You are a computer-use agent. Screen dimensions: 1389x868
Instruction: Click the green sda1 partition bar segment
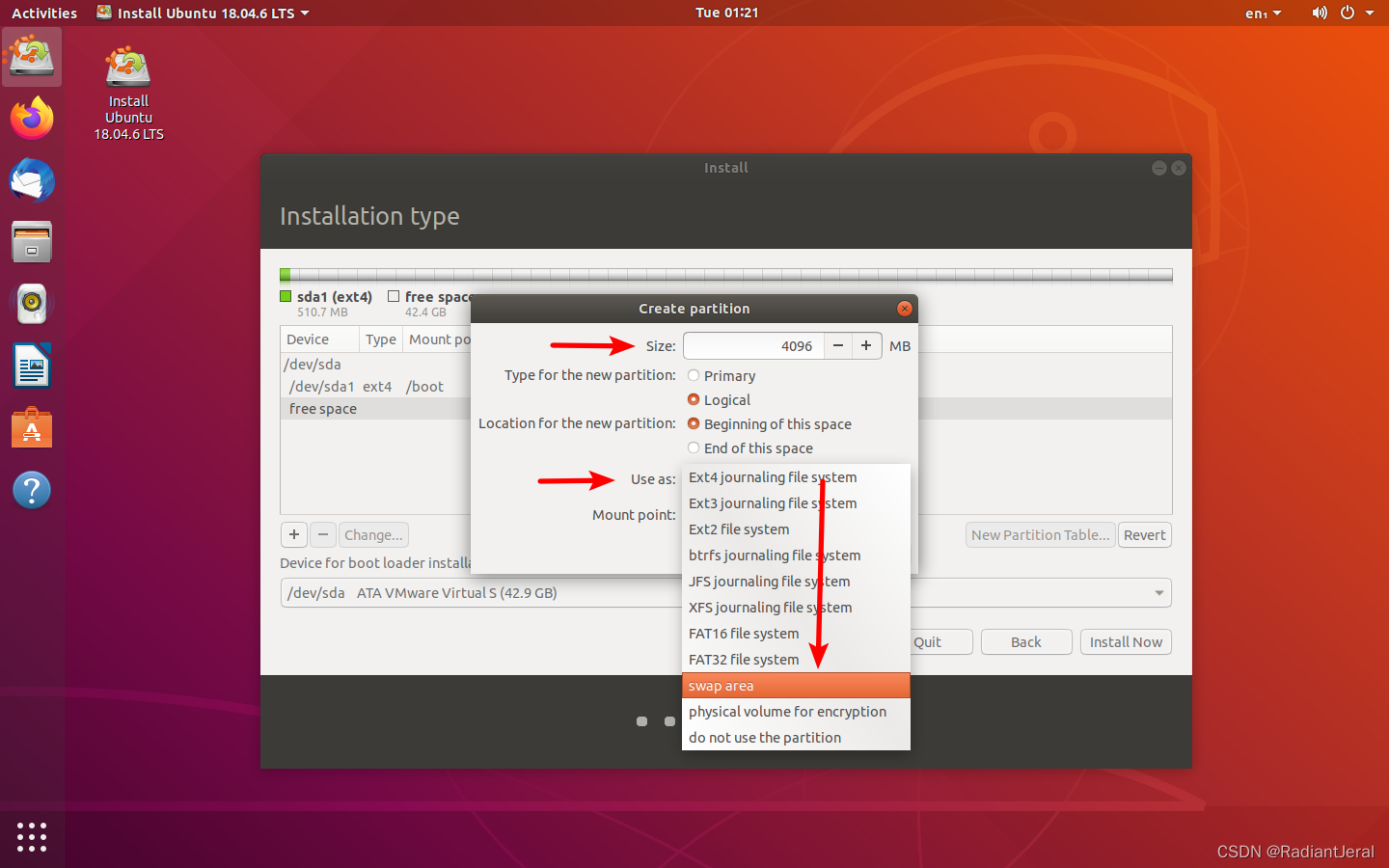click(285, 275)
